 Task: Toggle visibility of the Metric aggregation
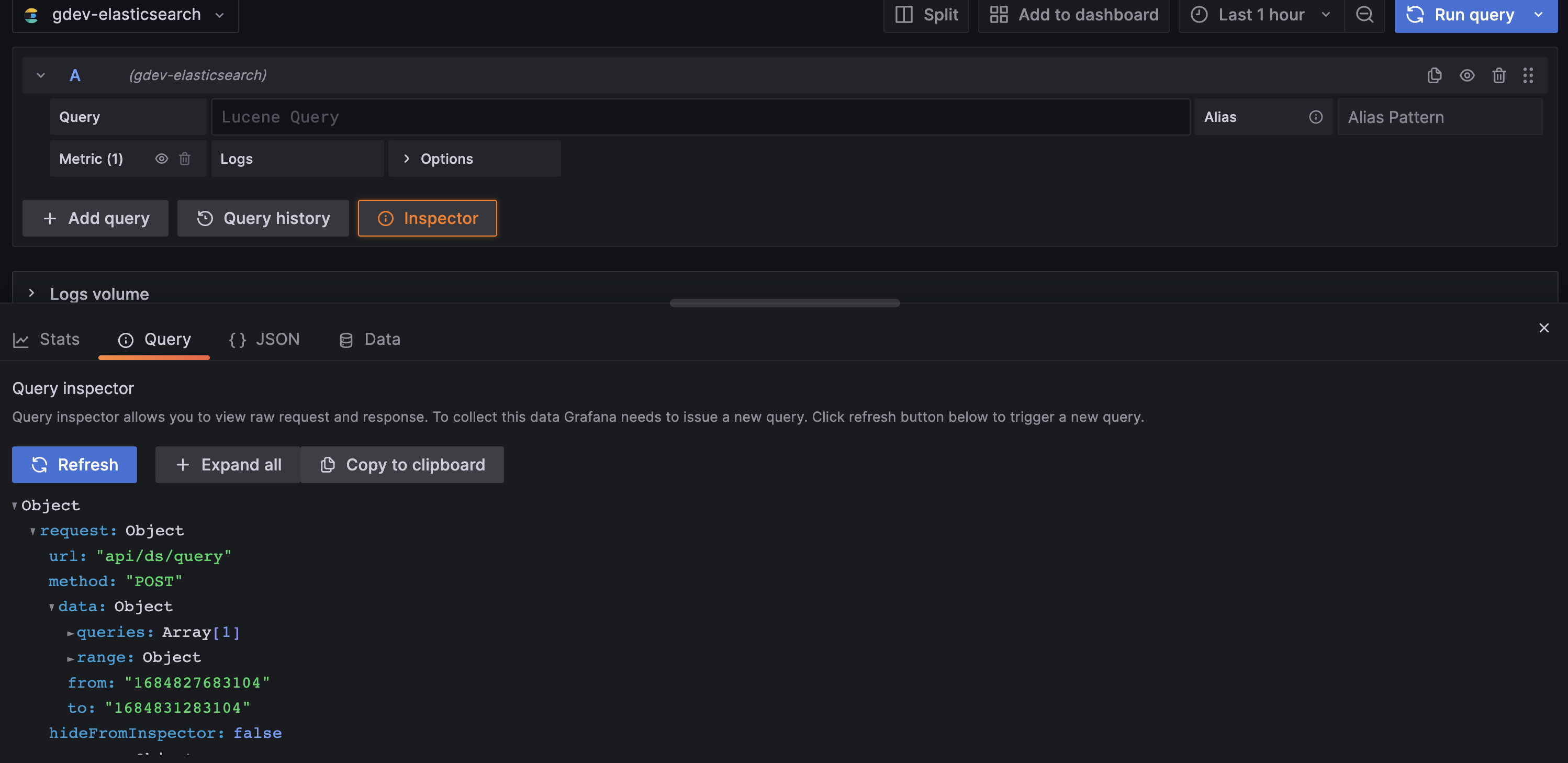pos(161,158)
